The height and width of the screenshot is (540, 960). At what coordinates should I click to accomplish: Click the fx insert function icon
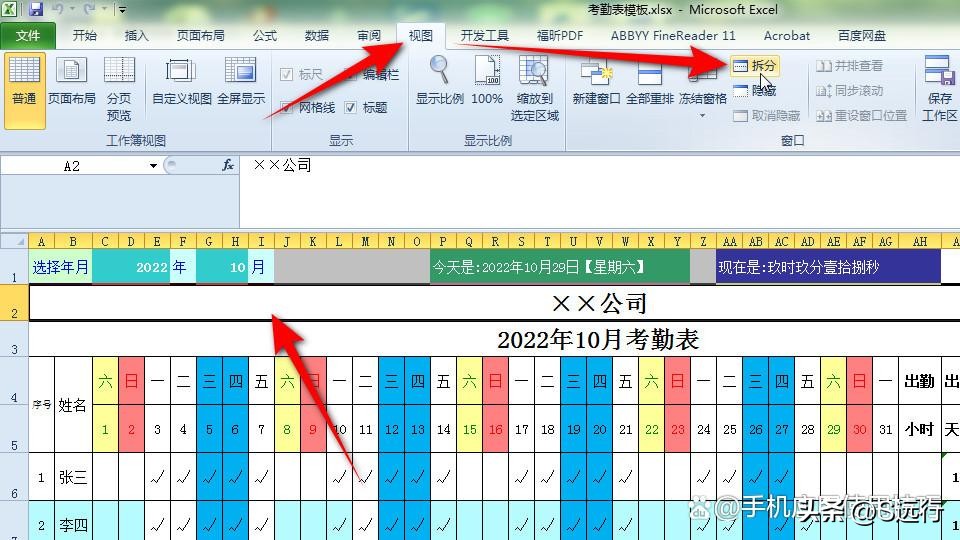point(228,165)
